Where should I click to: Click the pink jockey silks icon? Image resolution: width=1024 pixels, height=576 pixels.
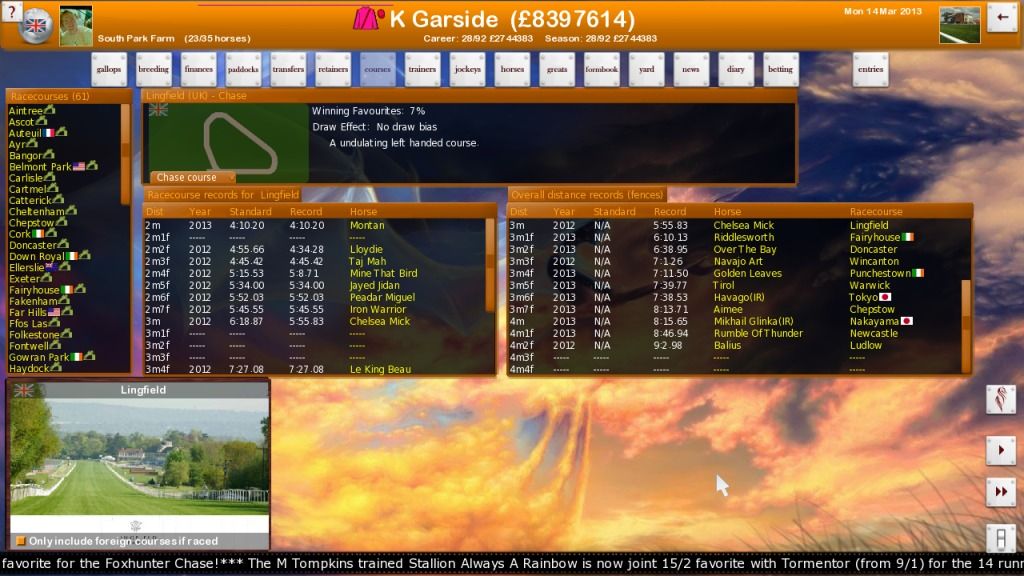(x=369, y=18)
